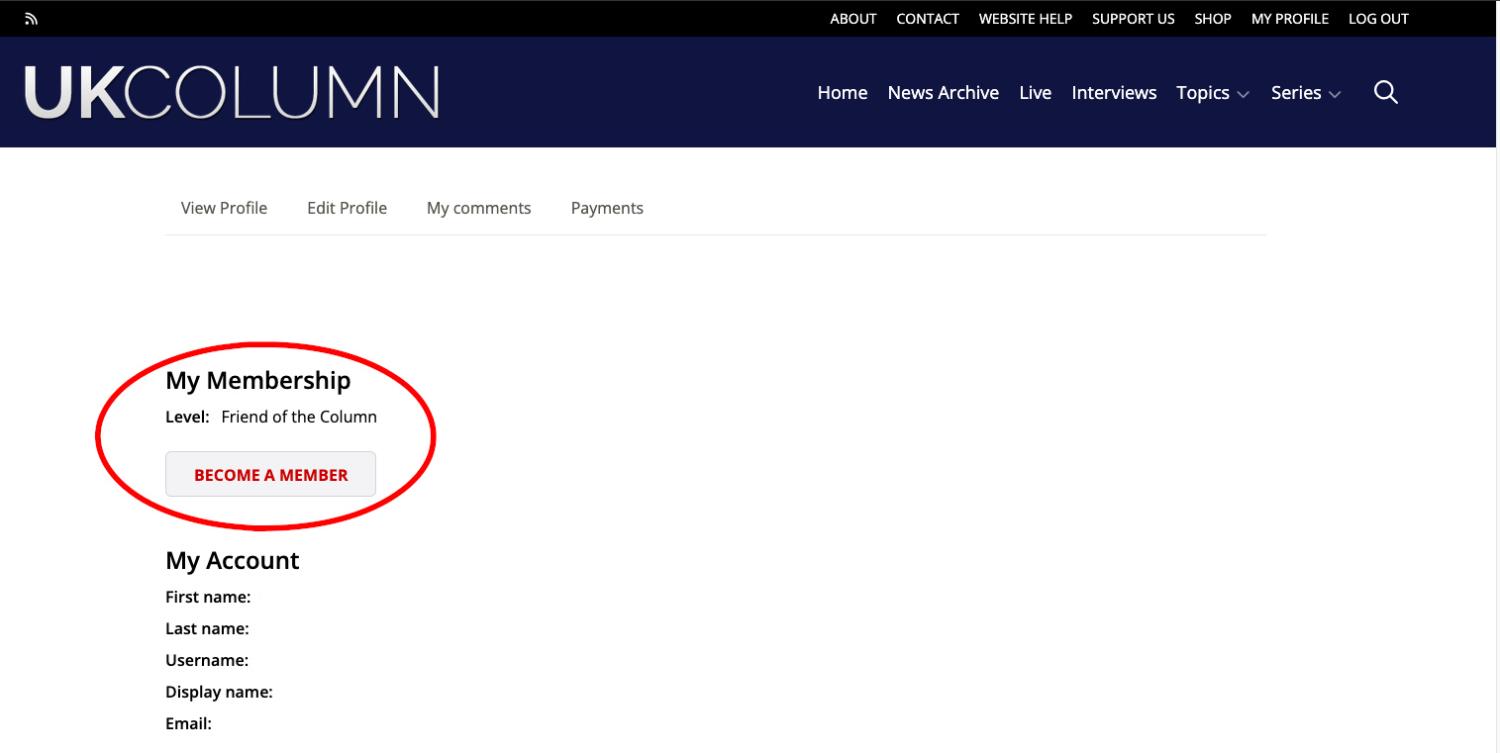Switch to the View Profile tab

coord(224,208)
